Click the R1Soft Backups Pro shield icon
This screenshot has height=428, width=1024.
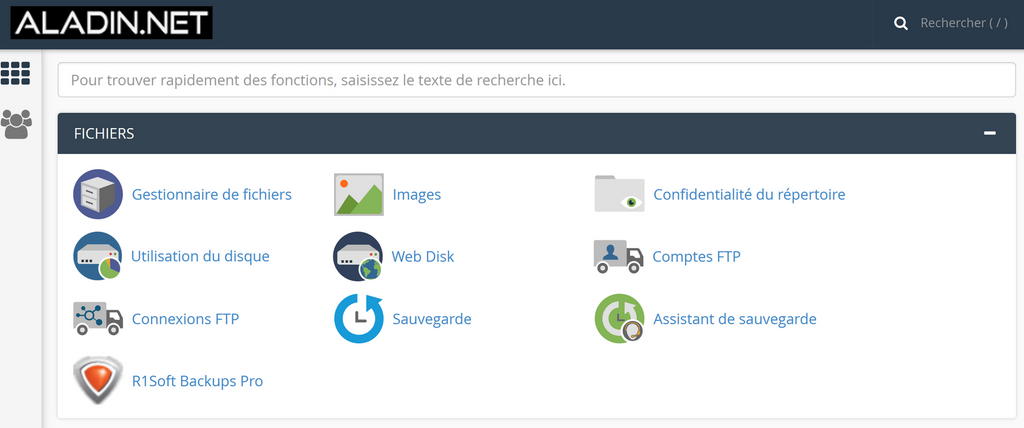pos(98,381)
